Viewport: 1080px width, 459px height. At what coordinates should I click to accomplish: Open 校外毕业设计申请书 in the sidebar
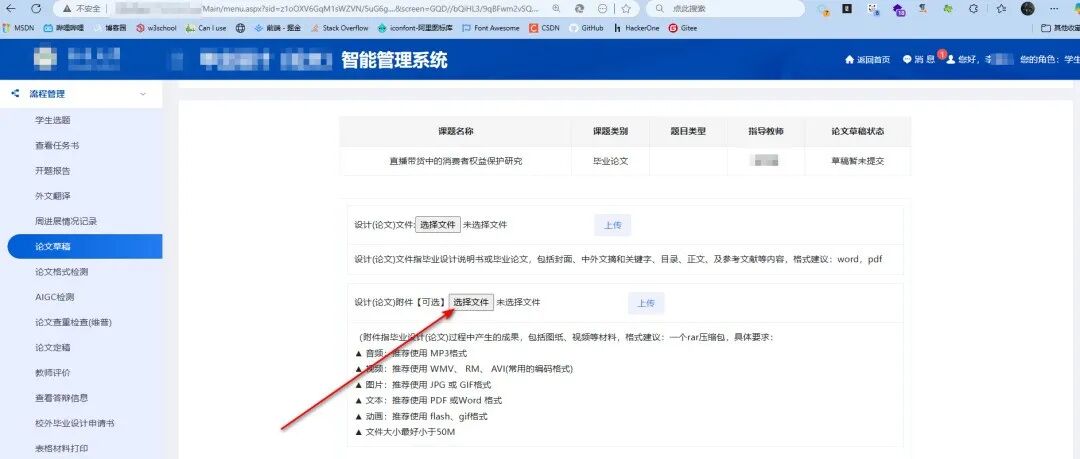click(x=74, y=423)
